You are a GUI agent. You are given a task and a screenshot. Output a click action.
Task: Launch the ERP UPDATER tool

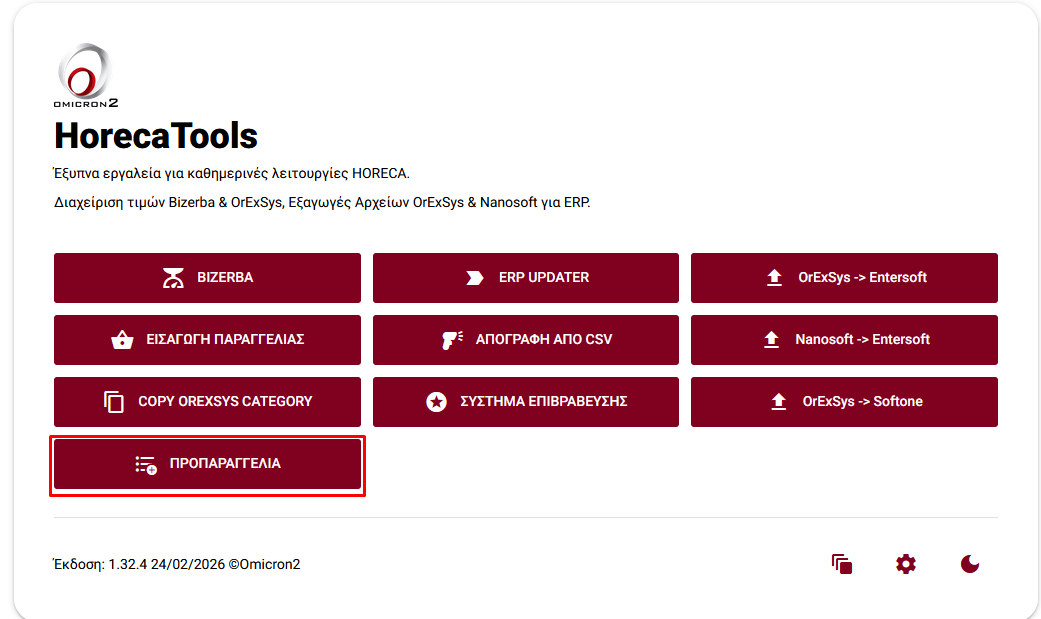(x=544, y=278)
